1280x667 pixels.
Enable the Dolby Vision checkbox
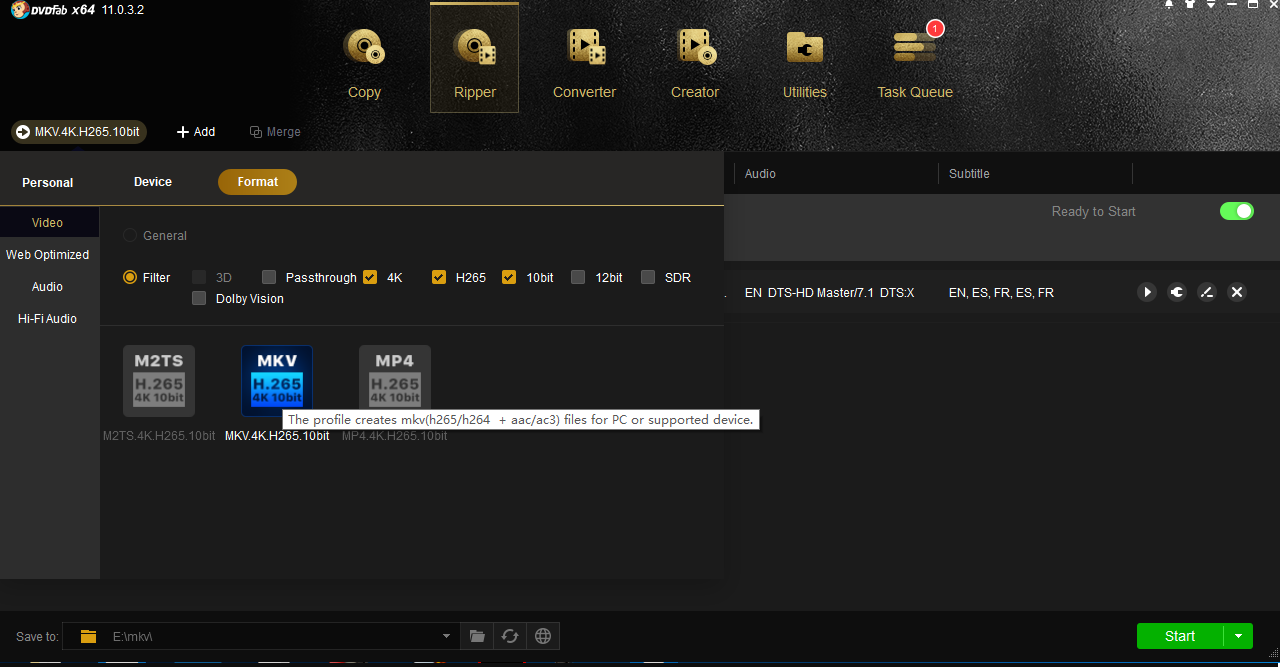pyautogui.click(x=199, y=299)
